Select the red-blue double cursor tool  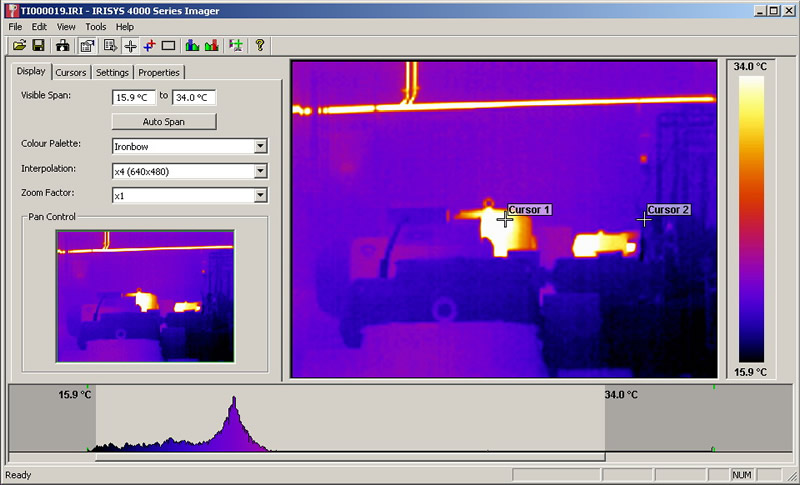coord(149,45)
